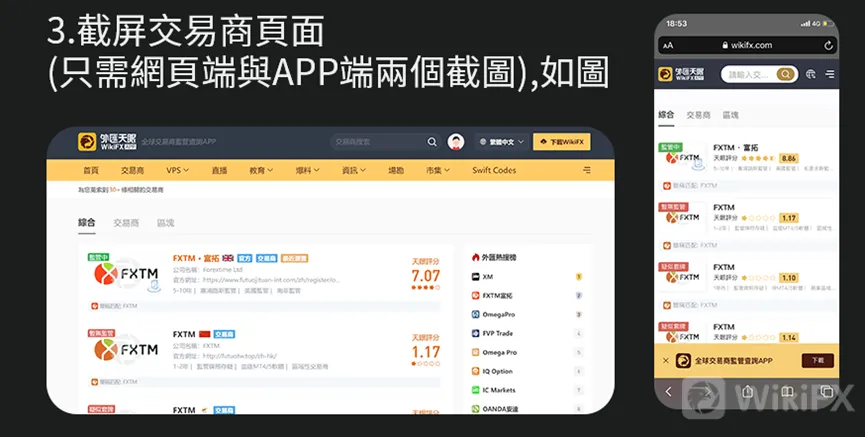The width and height of the screenshot is (865, 437).
Task: Open the 首頁 menu item
Action: (91, 170)
